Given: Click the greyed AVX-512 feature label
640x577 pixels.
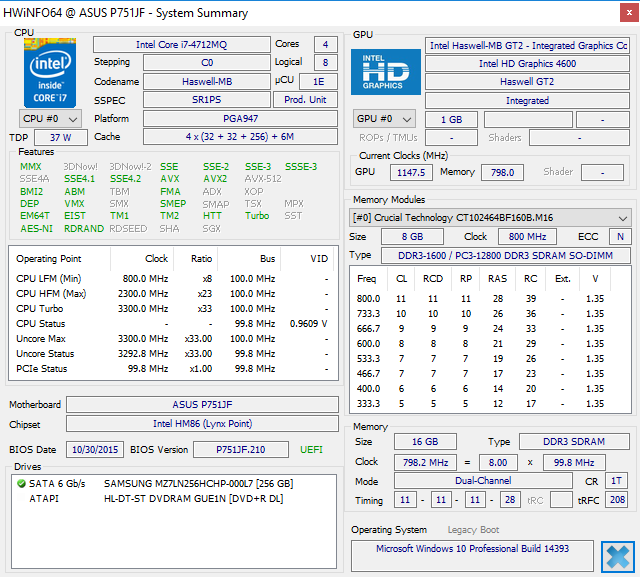Looking at the screenshot, I should [263, 179].
